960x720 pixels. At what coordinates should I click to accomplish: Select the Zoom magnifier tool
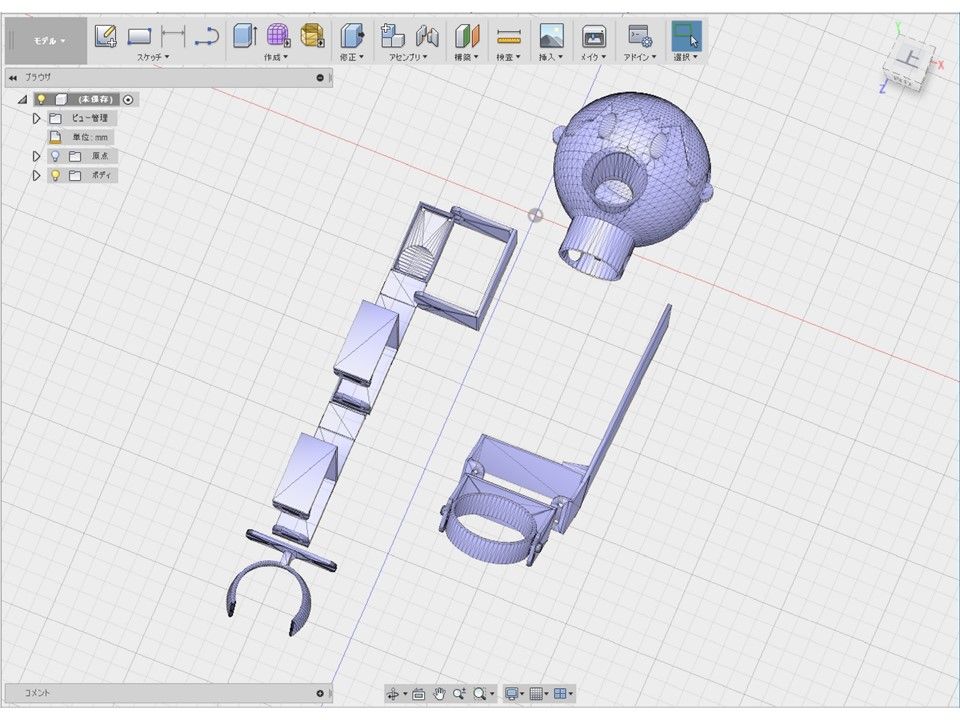(459, 694)
